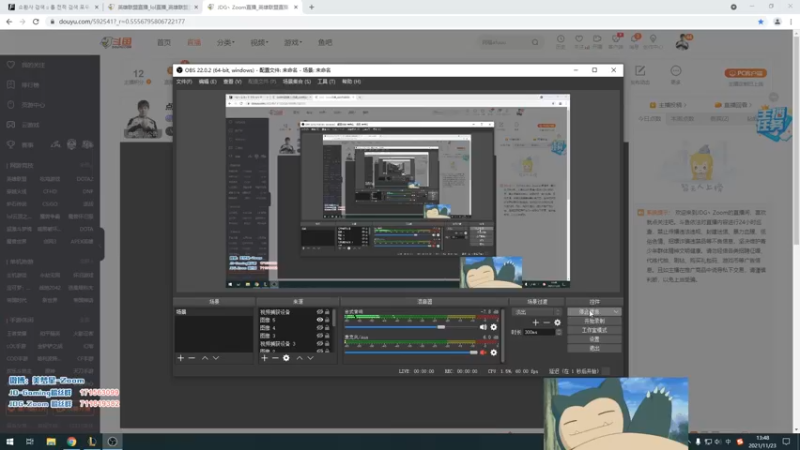Image resolution: width=800 pixels, height=450 pixels.
Task: Open the scene transition dropdown
Action: 537,312
